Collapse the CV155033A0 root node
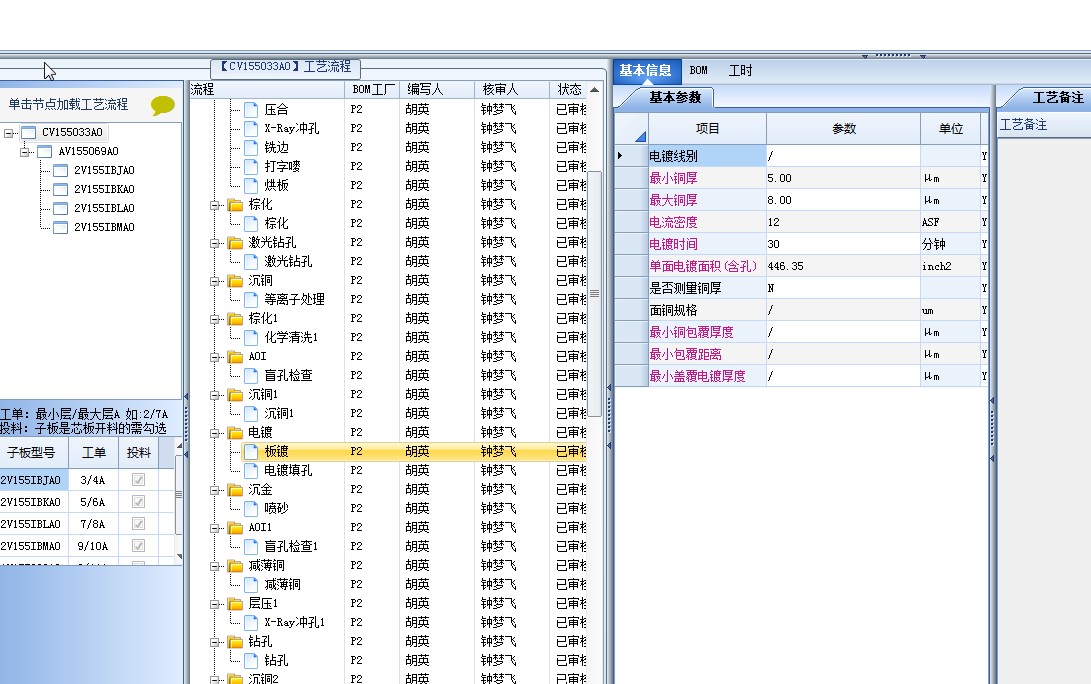Image resolution: width=1091 pixels, height=684 pixels. 8,132
